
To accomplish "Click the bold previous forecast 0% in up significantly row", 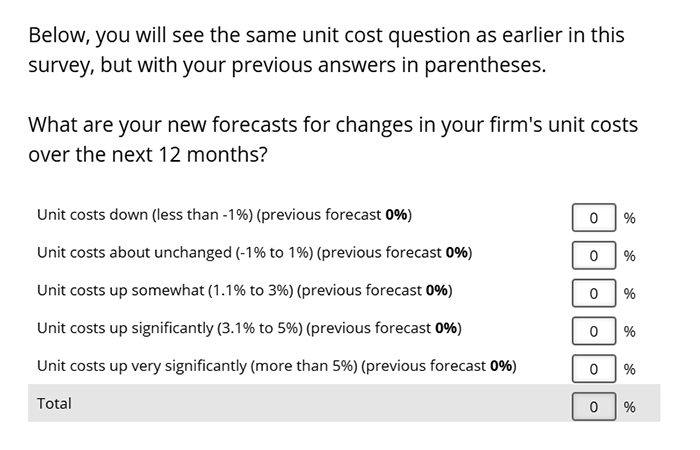I will [447, 328].
